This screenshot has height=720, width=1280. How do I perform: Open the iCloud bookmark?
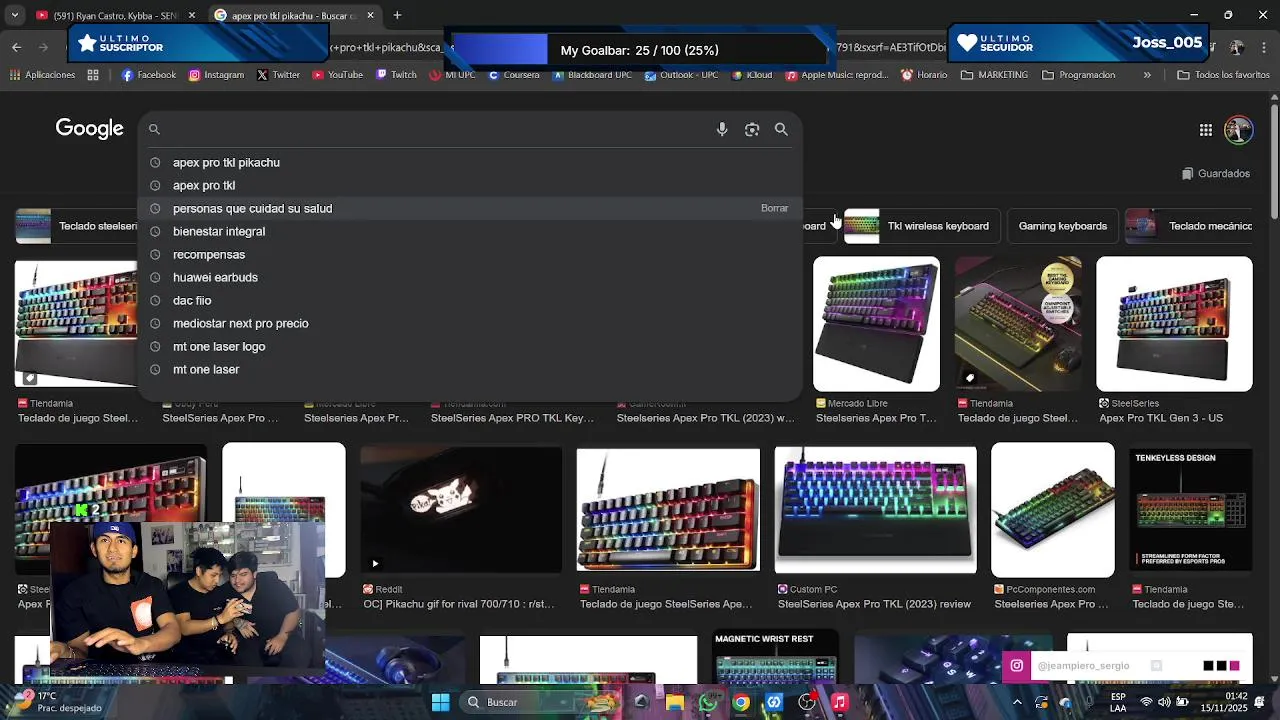pyautogui.click(x=751, y=75)
